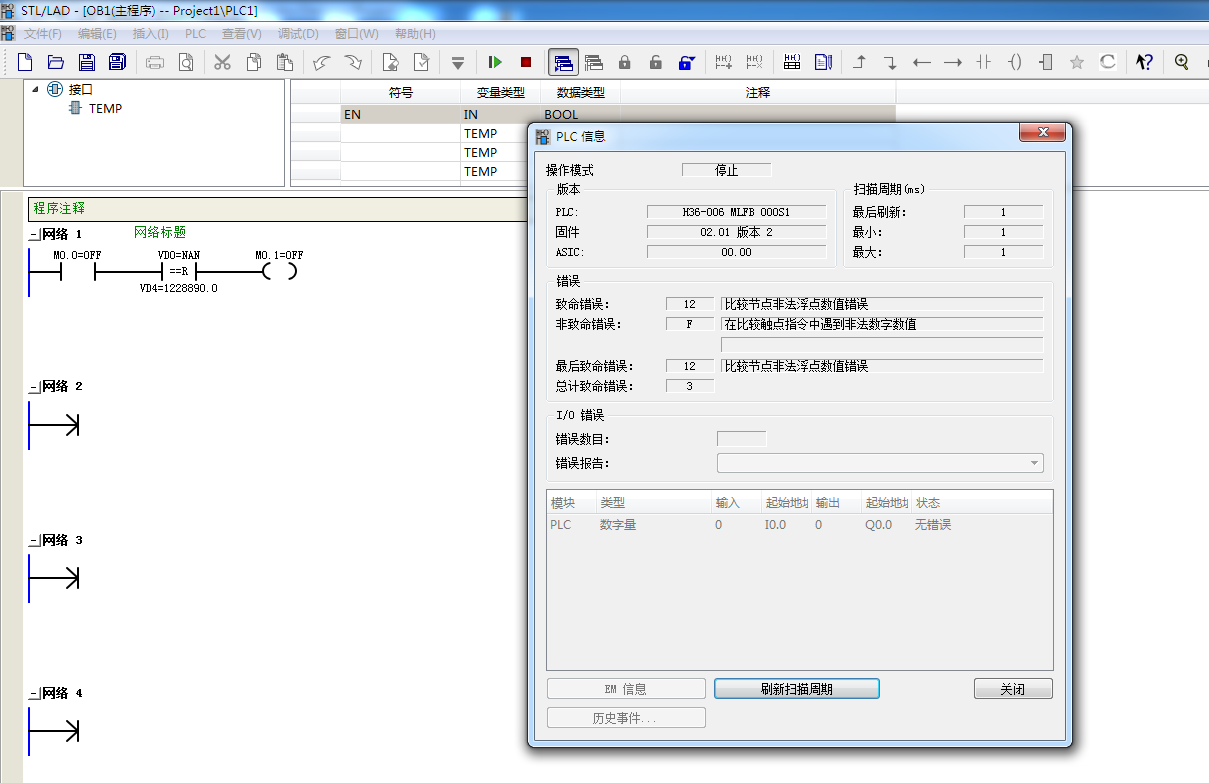Click the 关闭 button in PLC 信息 dialog
Screen dimensions: 1209x783
pyautogui.click(x=1013, y=689)
